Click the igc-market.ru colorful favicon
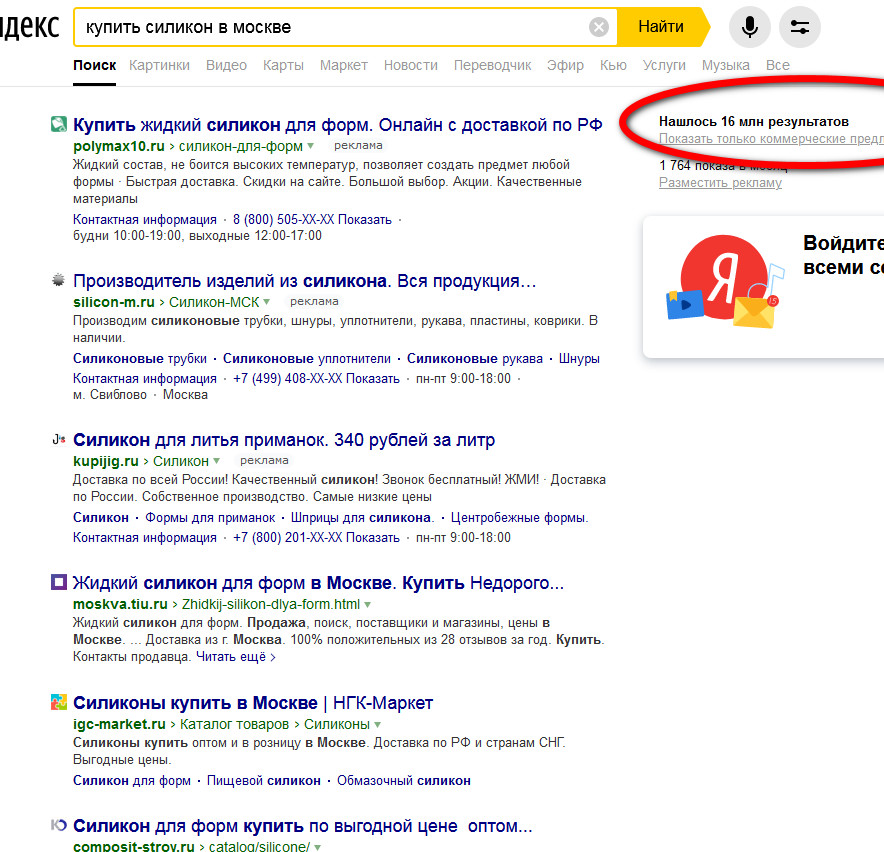Image resolution: width=884 pixels, height=852 pixels. 59,702
